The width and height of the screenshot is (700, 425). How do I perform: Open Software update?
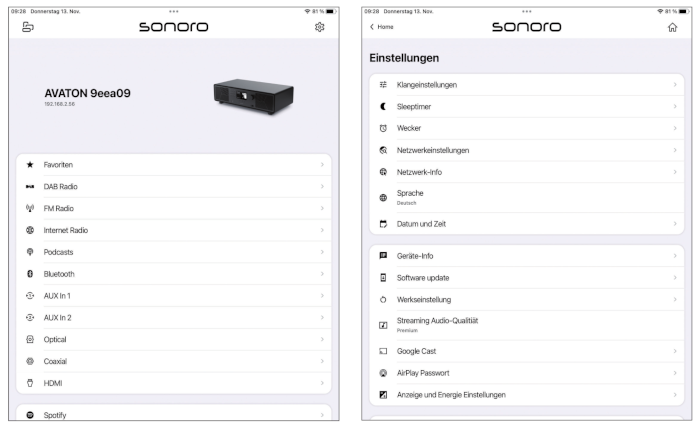click(x=527, y=278)
